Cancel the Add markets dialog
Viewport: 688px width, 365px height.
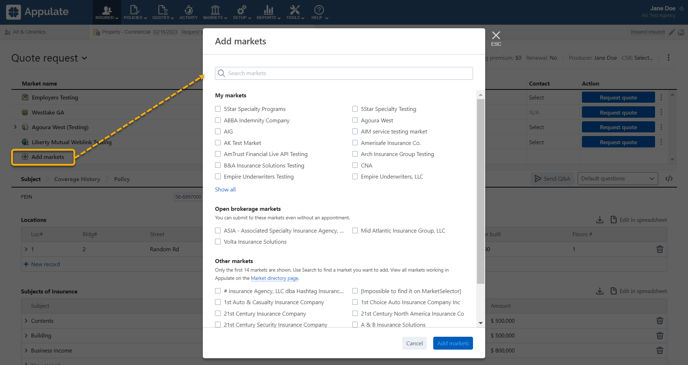[414, 343]
